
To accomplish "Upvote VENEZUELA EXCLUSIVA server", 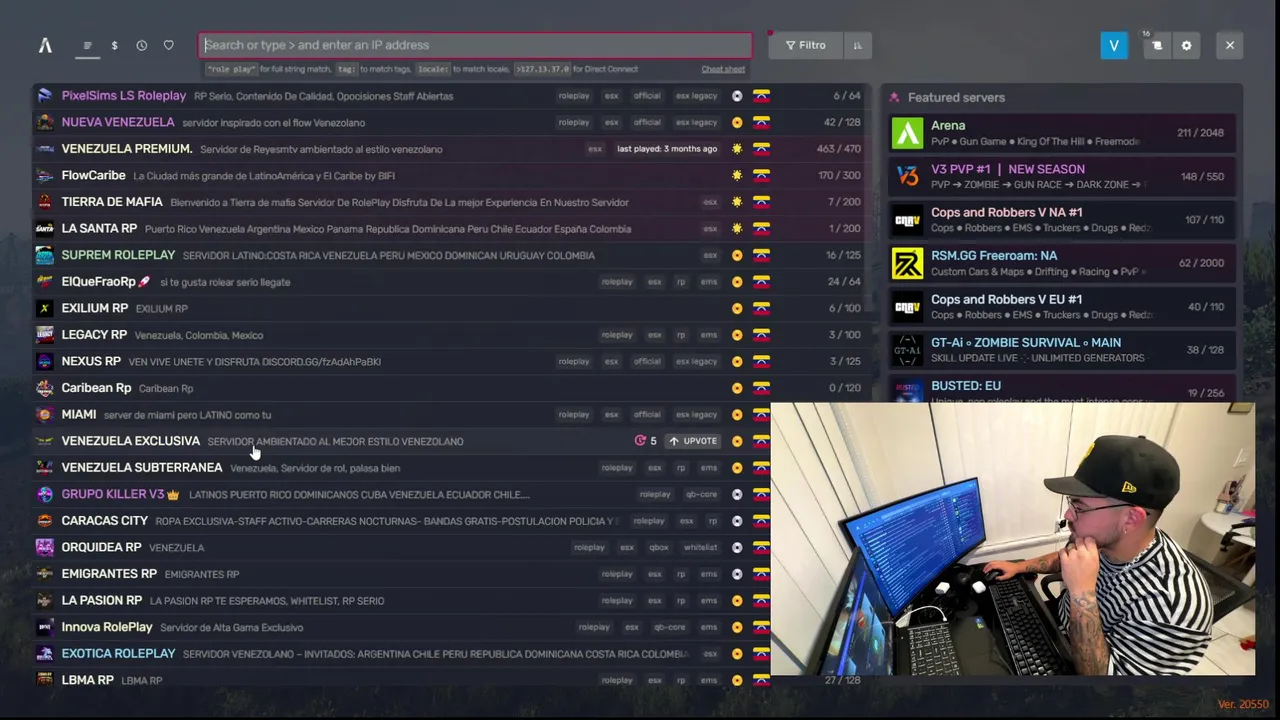I will pyautogui.click(x=693, y=441).
